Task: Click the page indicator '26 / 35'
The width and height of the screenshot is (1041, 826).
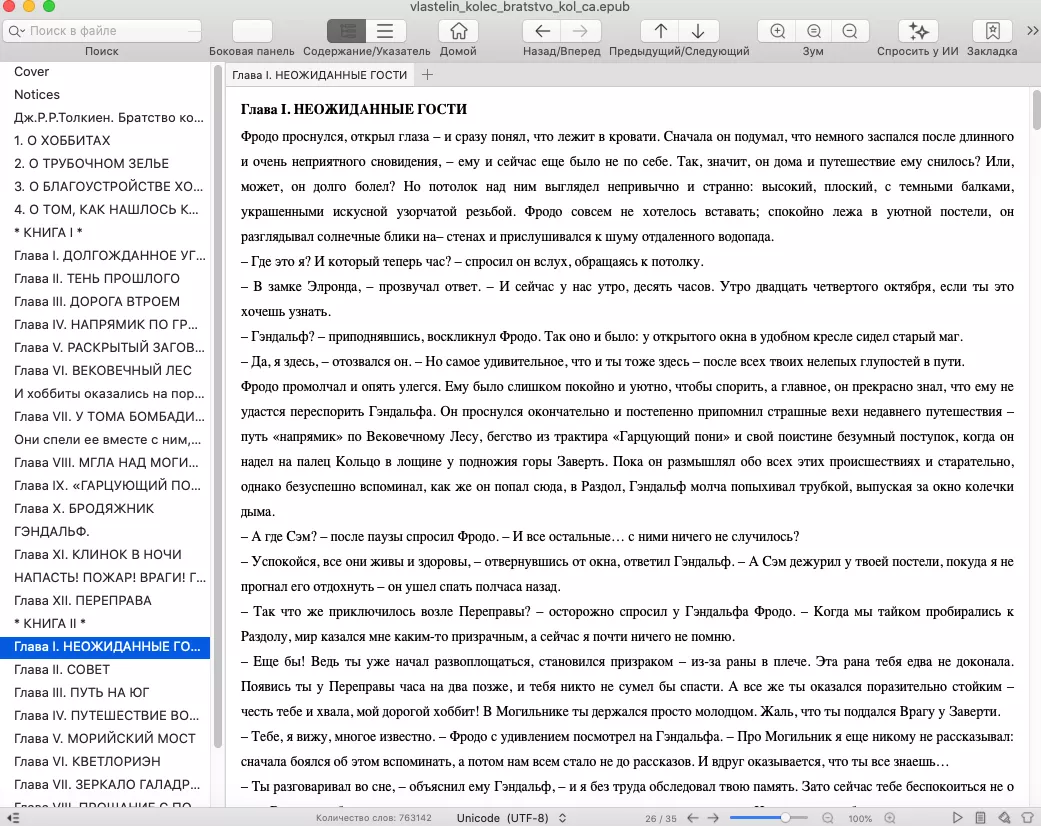Action: (661, 819)
